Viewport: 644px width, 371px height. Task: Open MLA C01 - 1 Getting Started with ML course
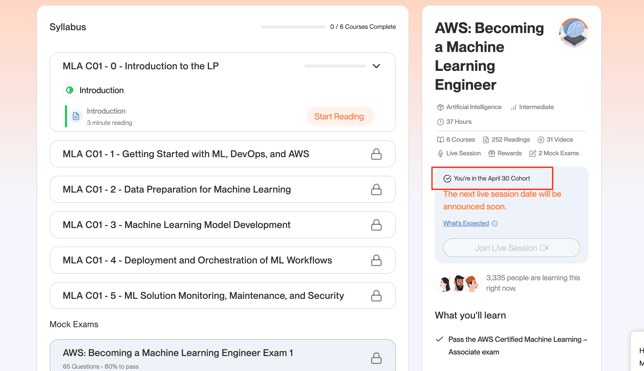223,154
